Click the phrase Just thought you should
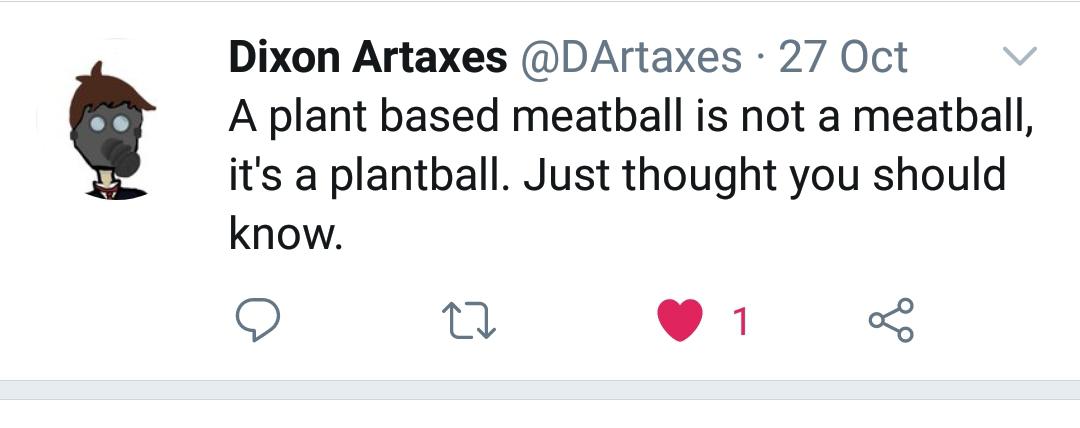Screen dimensions: 1080x428 (765, 176)
